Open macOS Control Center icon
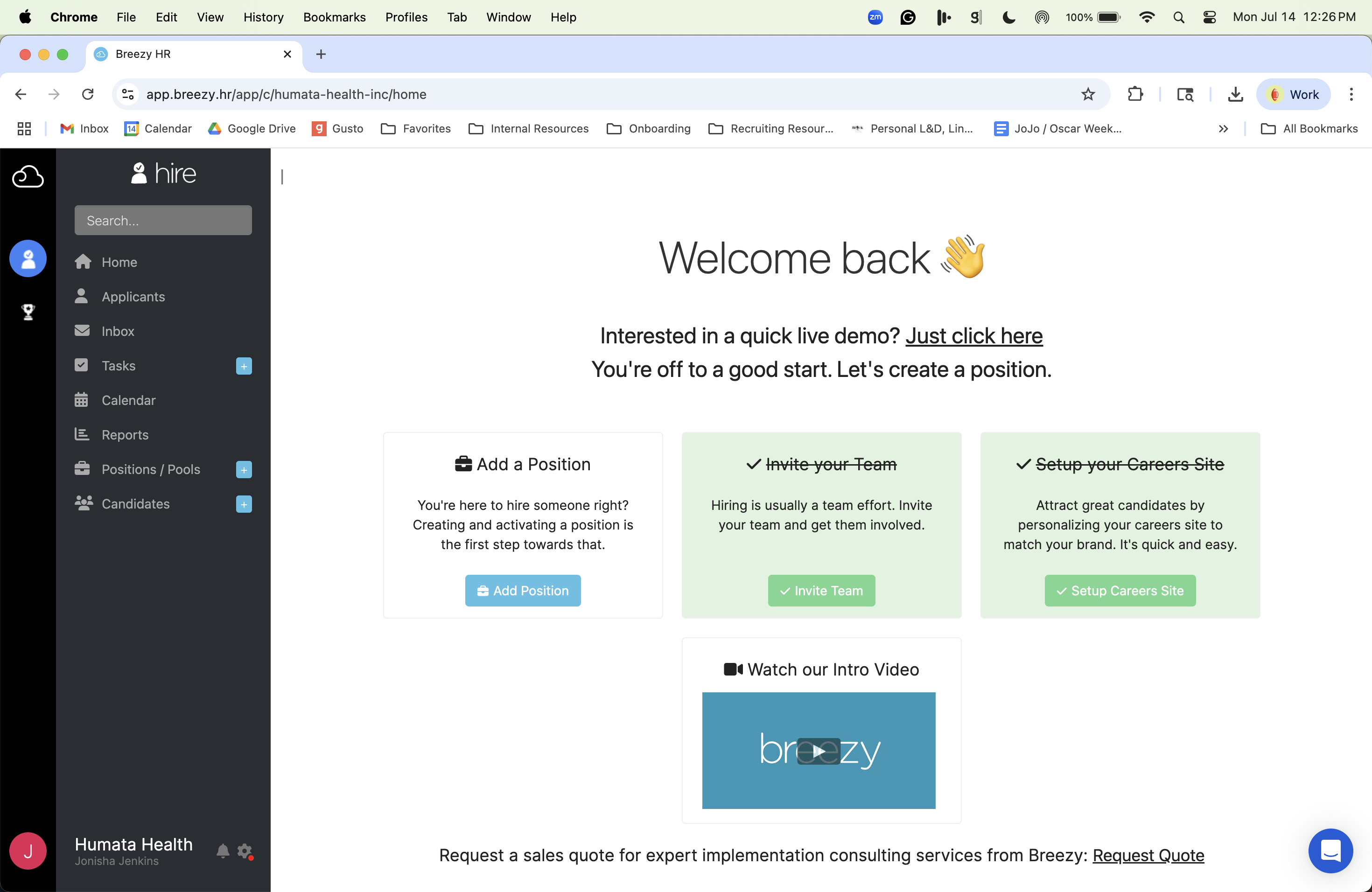This screenshot has height=892, width=1372. (x=1210, y=17)
